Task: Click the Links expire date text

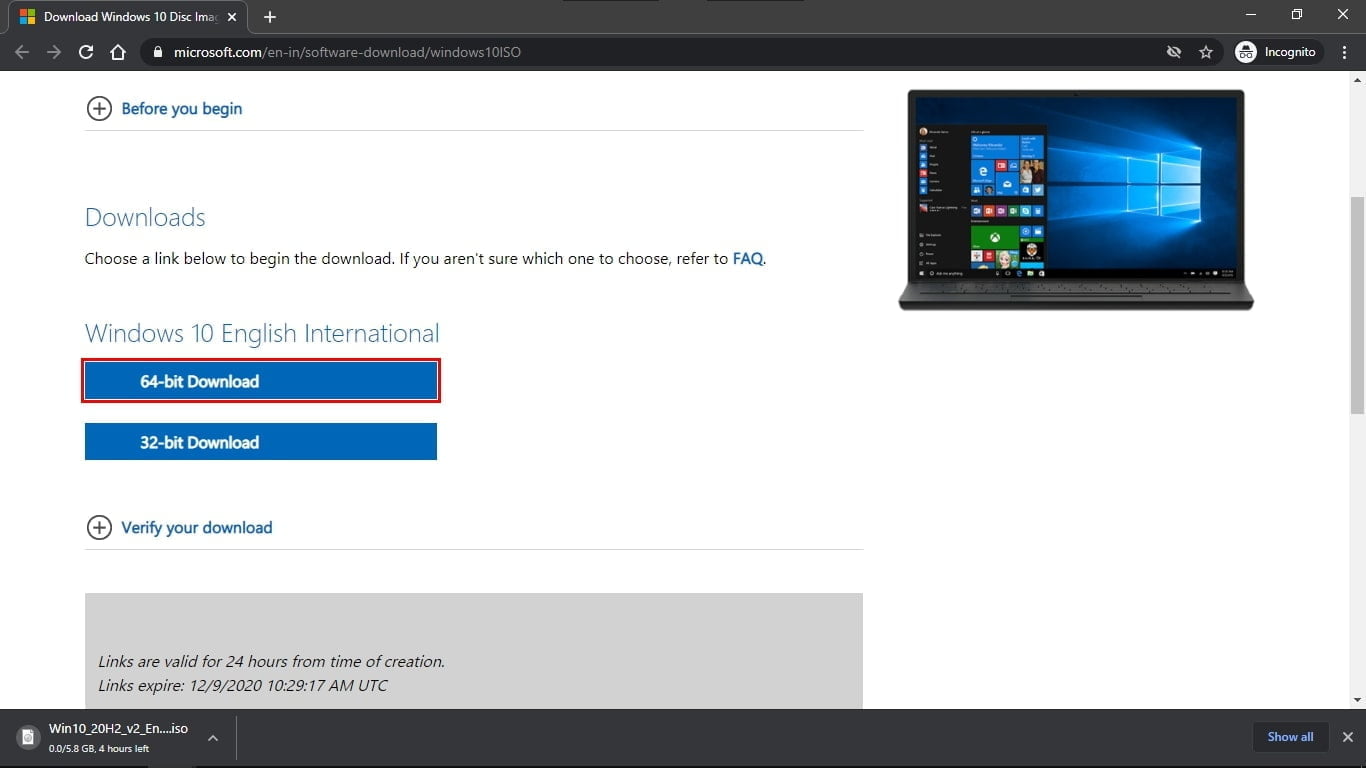Action: click(243, 686)
